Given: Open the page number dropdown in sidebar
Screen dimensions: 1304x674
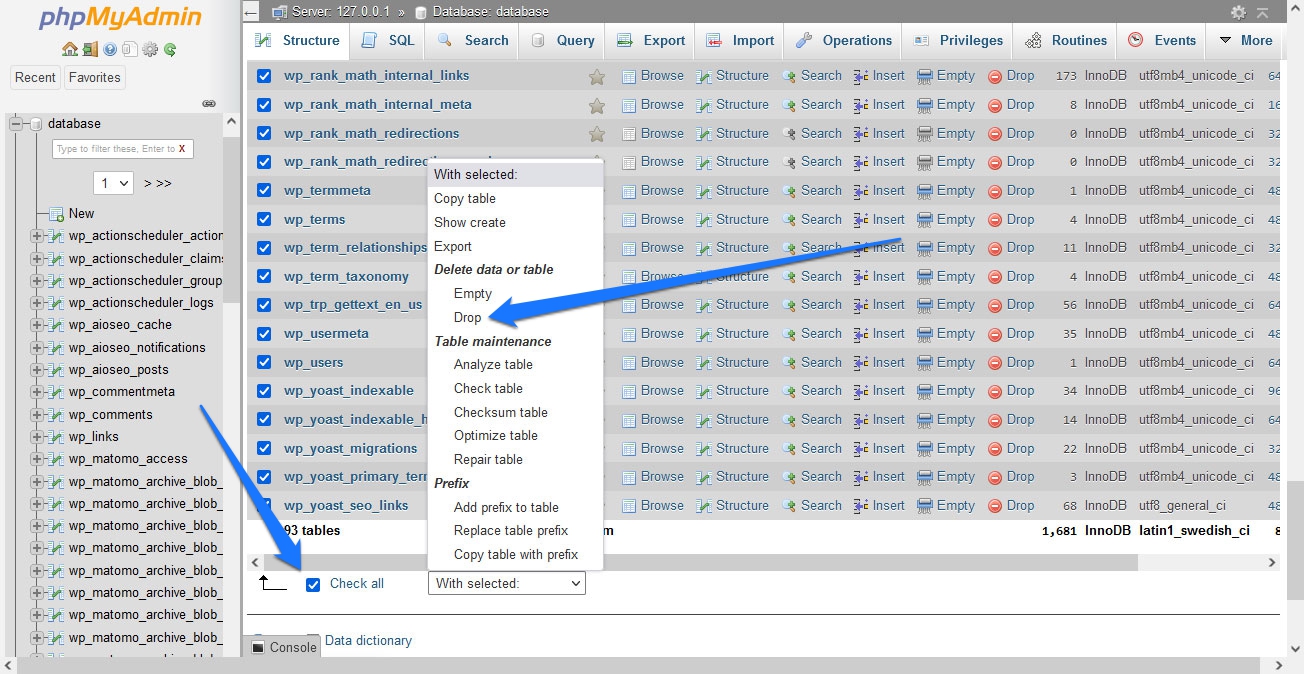Looking at the screenshot, I should point(113,183).
